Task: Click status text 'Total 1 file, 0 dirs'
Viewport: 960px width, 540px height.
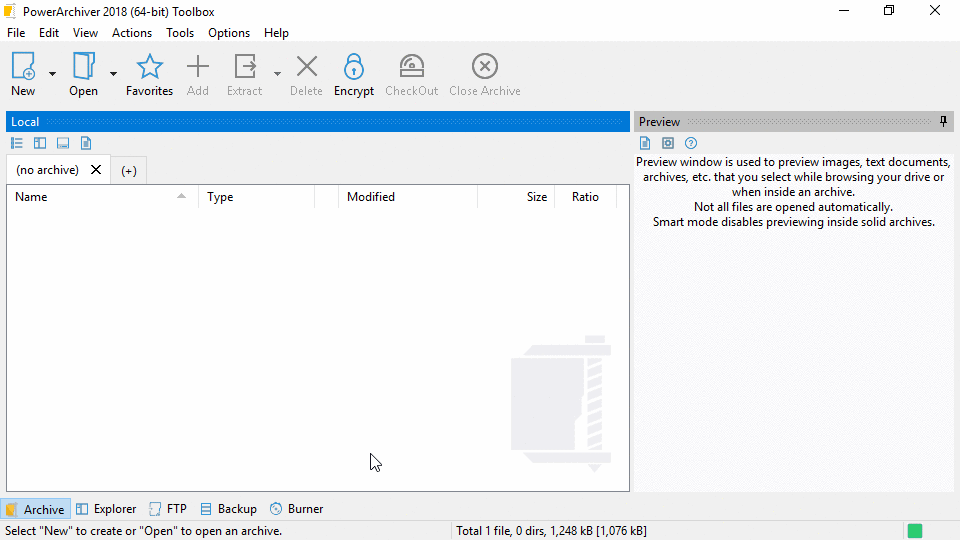Action: 500,531
